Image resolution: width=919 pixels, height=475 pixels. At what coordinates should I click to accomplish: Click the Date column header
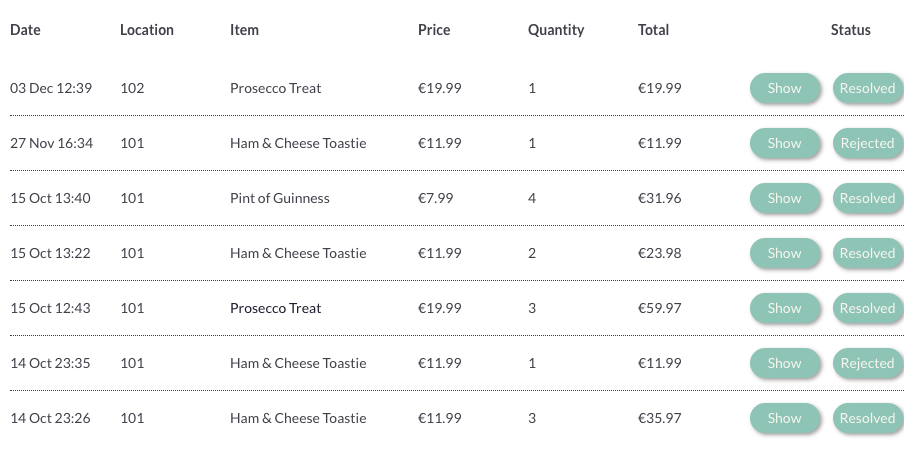pos(25,30)
